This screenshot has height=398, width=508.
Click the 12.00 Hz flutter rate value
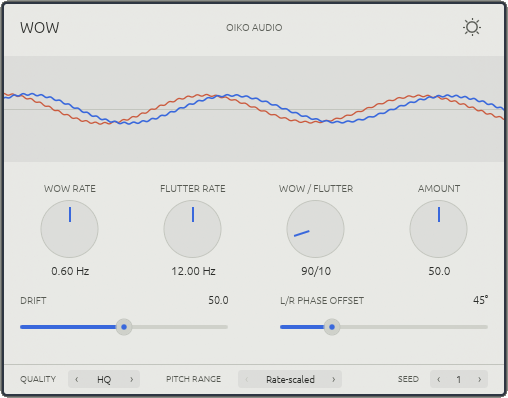(x=193, y=271)
